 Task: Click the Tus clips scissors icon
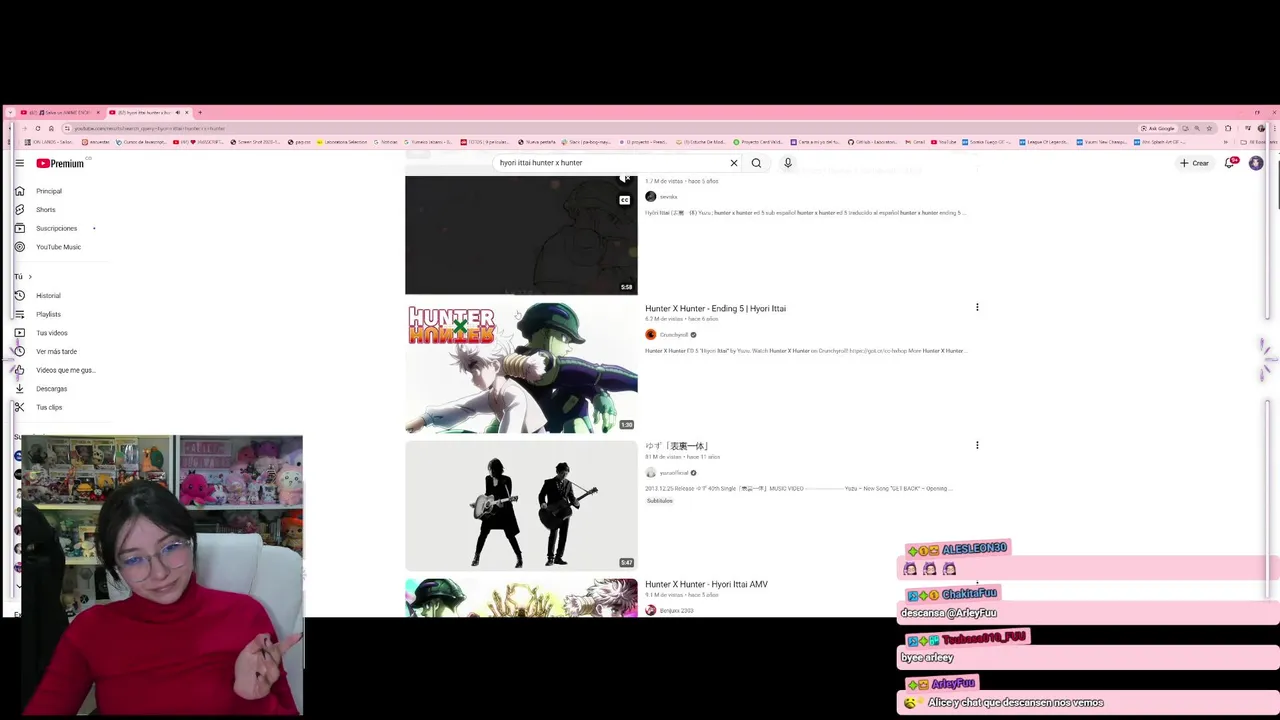[x=19, y=407]
